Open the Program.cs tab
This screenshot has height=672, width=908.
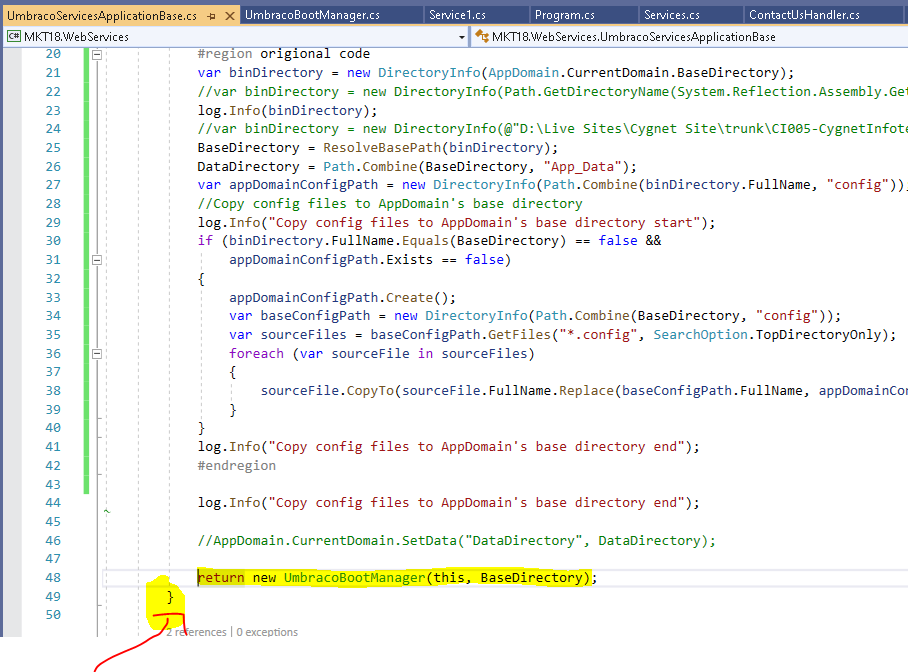point(563,16)
